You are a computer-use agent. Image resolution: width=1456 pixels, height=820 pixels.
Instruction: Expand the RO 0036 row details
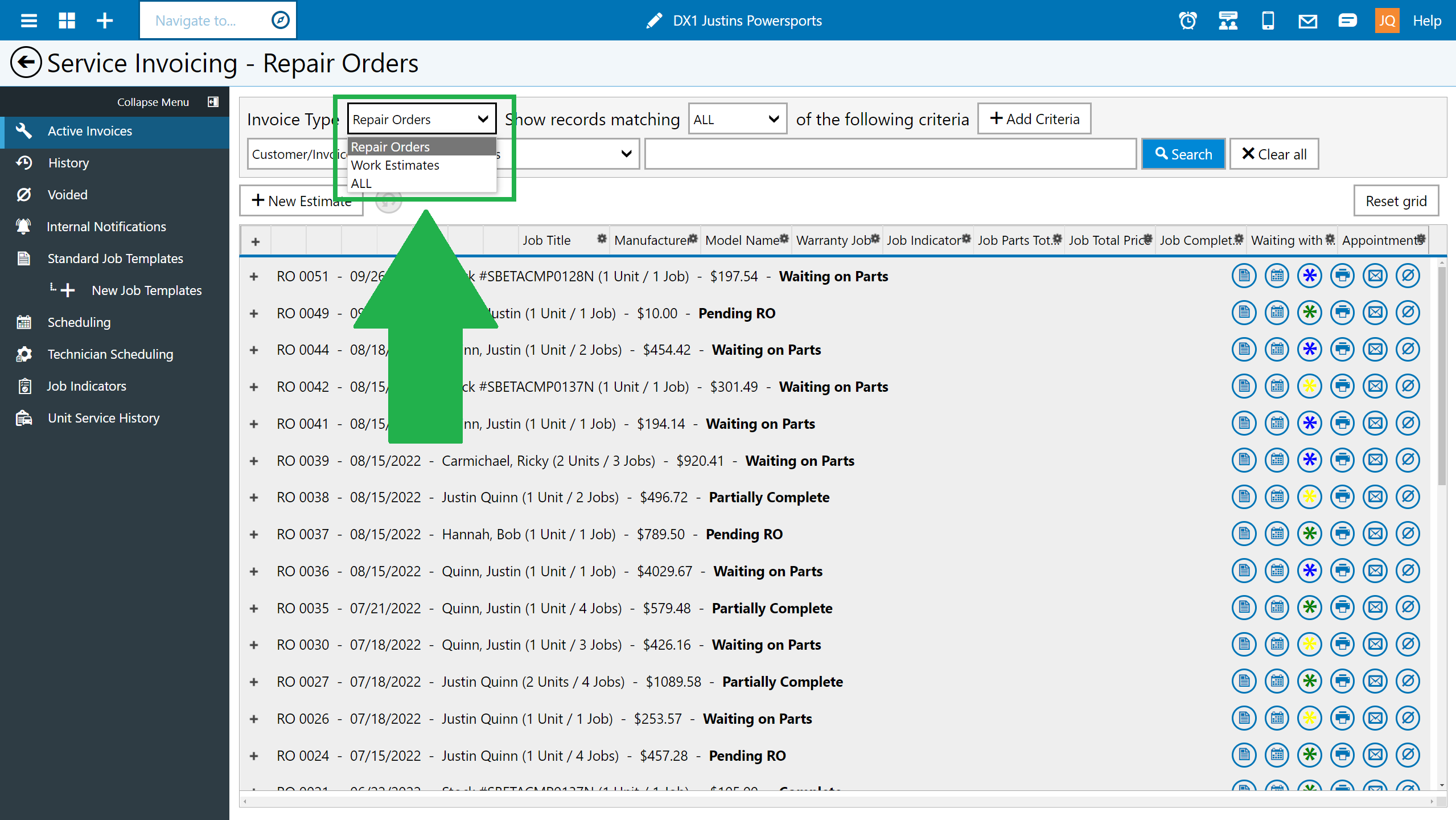(254, 571)
